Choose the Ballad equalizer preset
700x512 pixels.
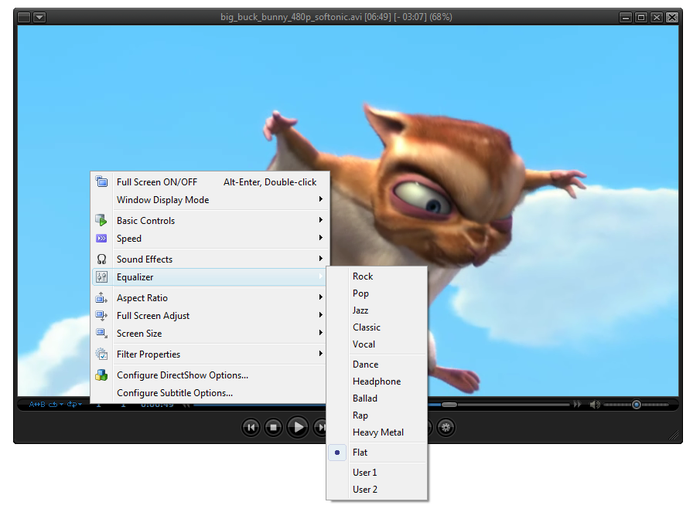[377, 398]
